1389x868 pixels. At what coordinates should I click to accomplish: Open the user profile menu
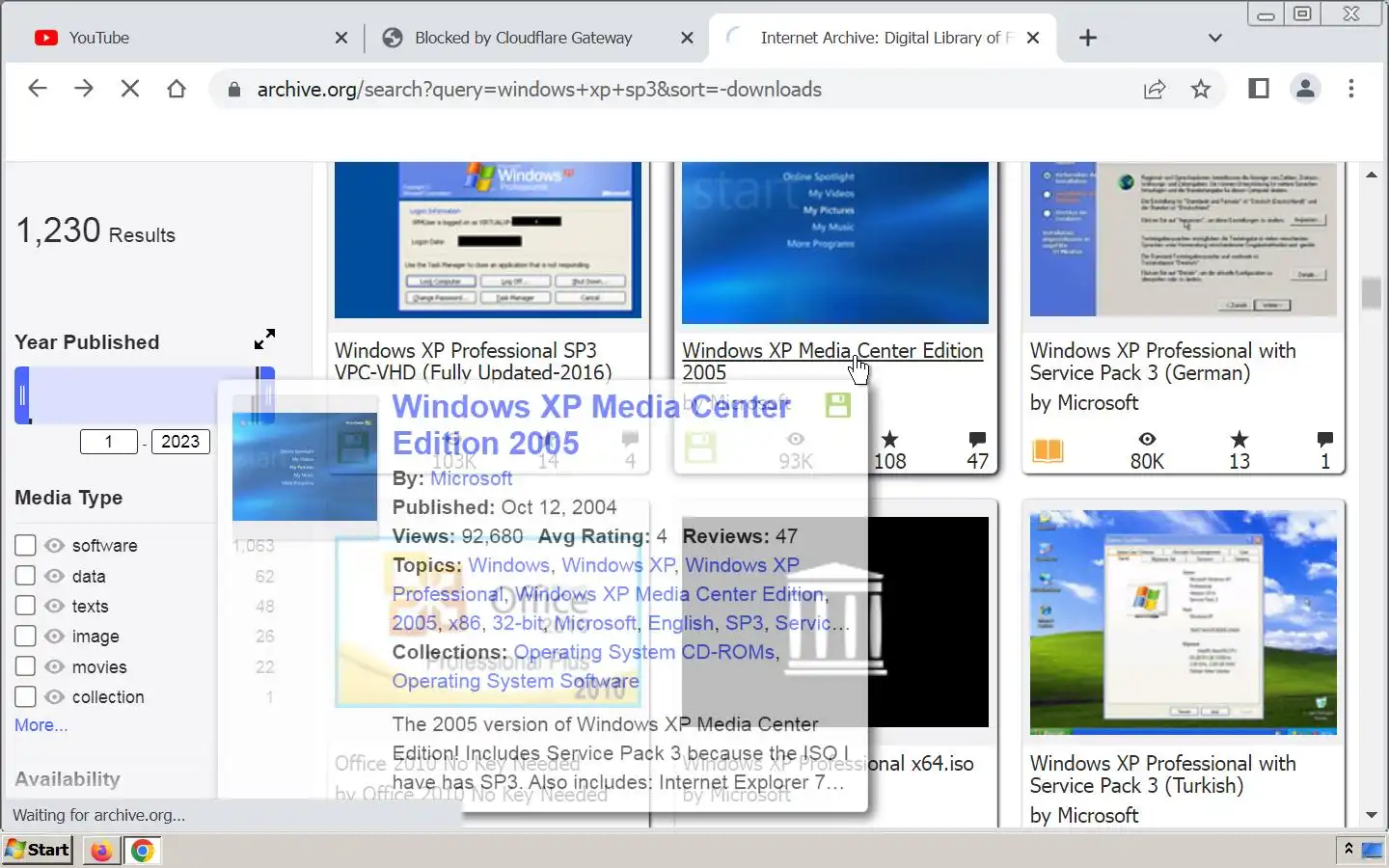tap(1305, 89)
